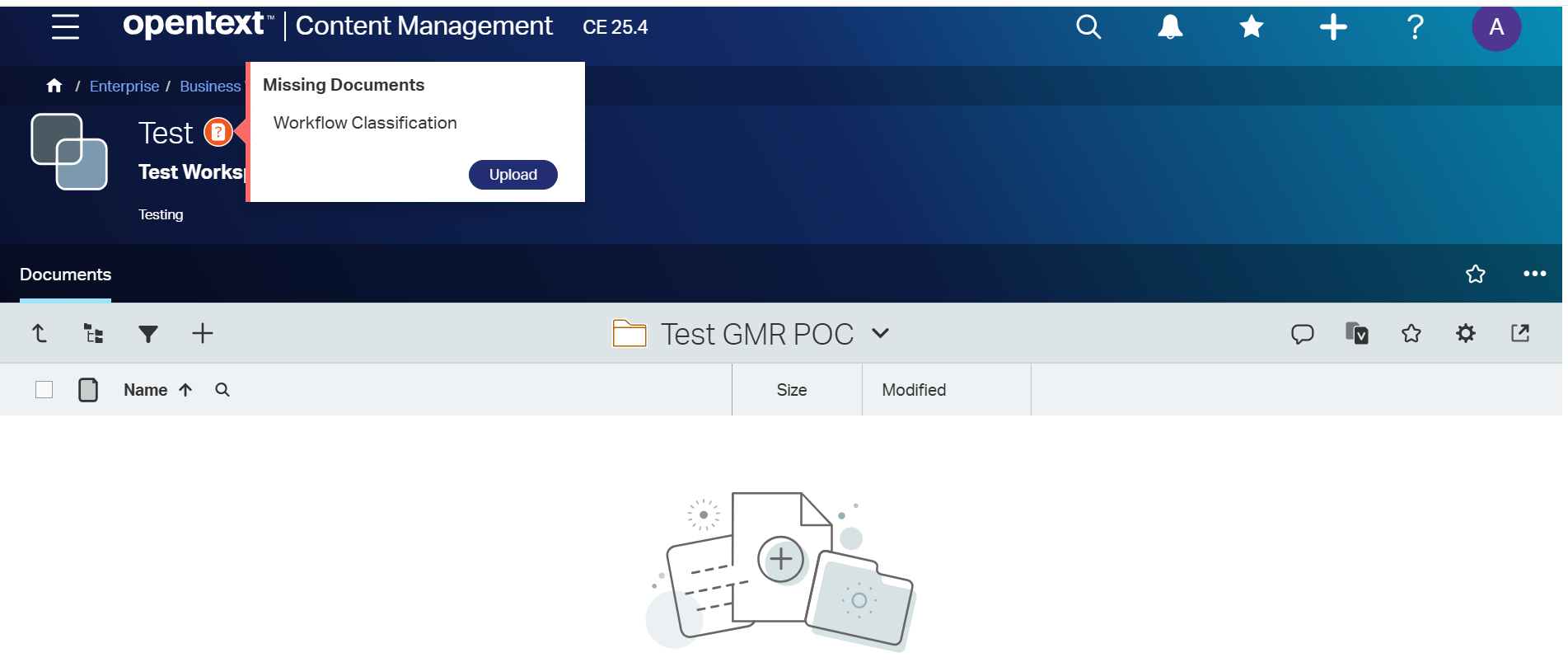Click the Test GMR POC folder title

(757, 334)
